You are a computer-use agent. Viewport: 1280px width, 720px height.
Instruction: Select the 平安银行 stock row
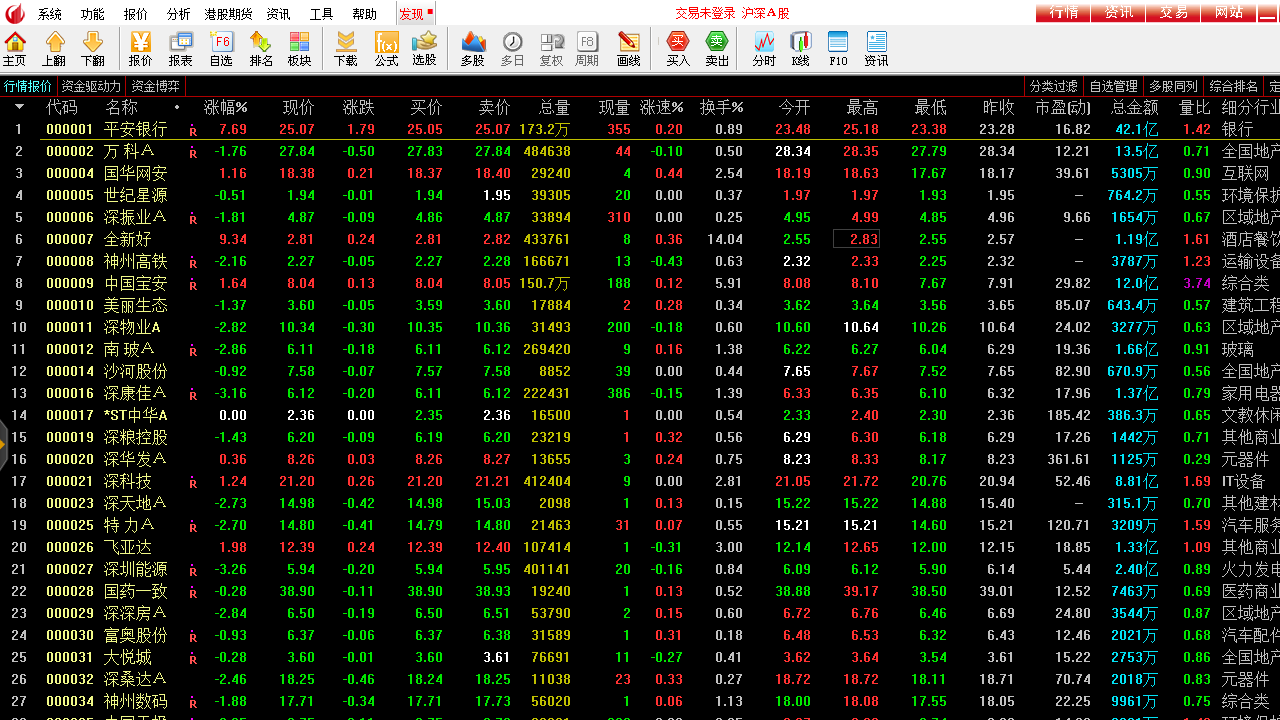[640, 129]
